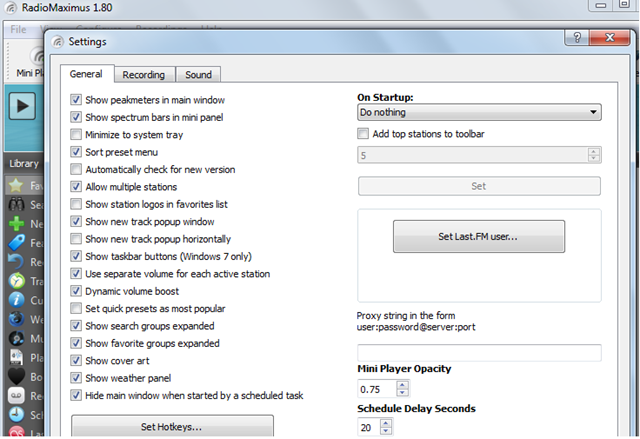The width and height of the screenshot is (640, 439).
Task: Open the On Startup dropdown
Action: 479,113
